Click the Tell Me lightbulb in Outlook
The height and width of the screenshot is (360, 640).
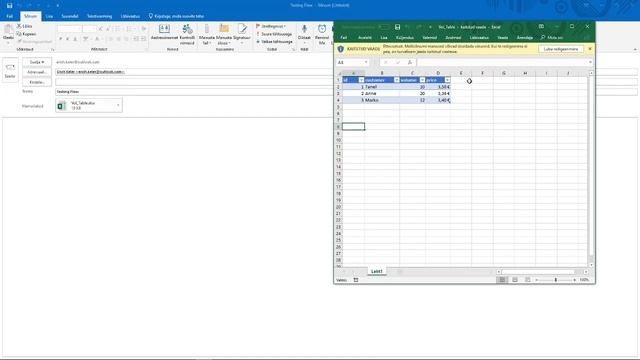(x=151, y=16)
